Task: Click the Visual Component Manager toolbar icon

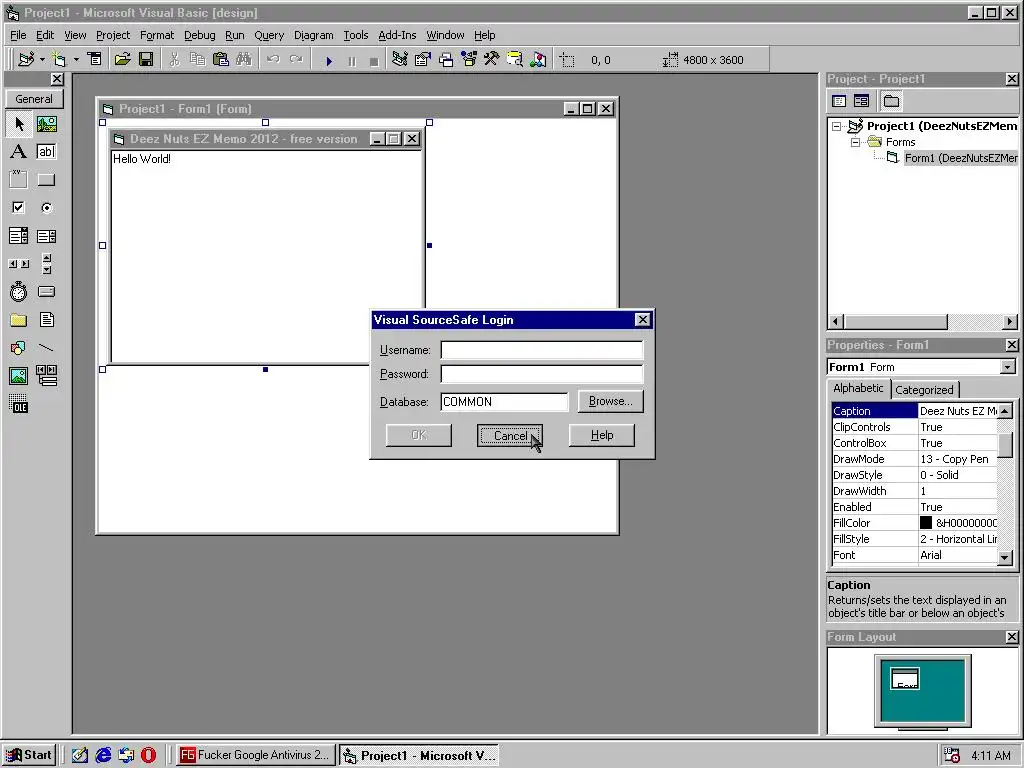Action: 538,59
